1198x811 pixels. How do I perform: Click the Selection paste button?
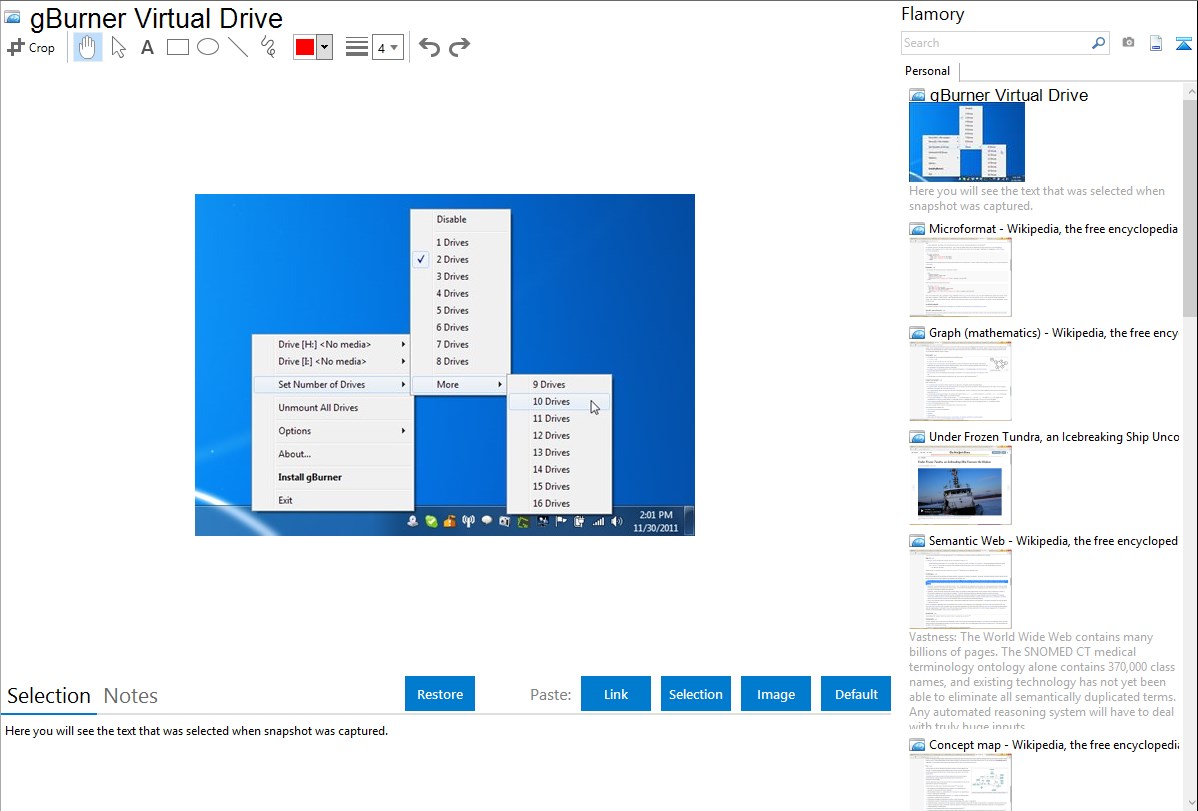click(696, 694)
